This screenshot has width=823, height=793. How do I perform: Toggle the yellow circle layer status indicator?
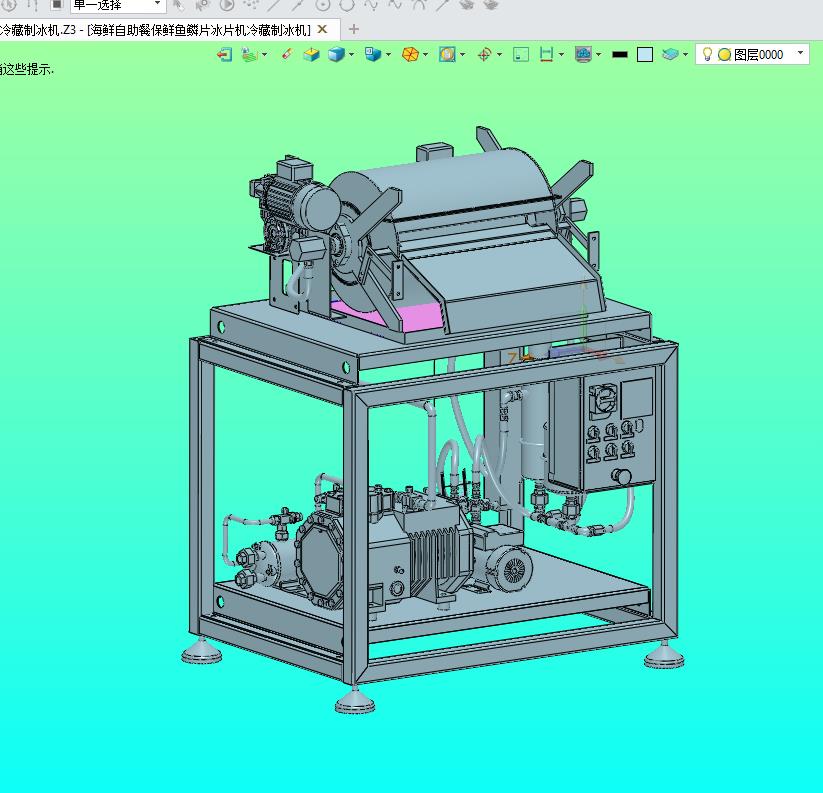click(x=724, y=55)
